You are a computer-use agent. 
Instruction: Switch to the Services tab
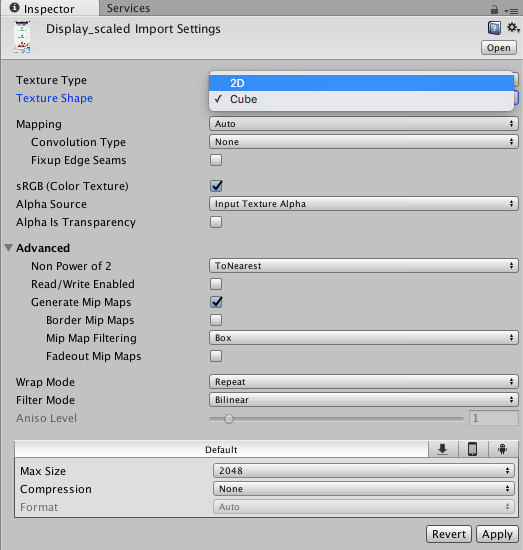128,8
